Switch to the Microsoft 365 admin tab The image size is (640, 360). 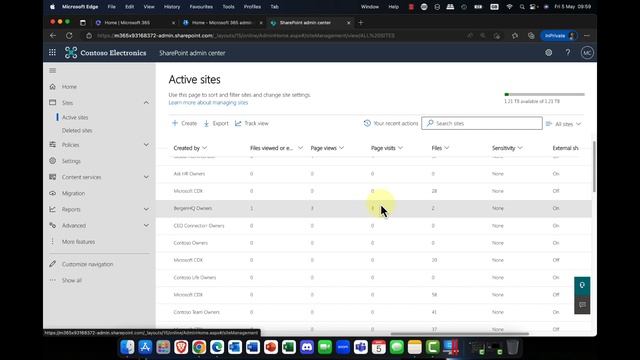pos(223,22)
